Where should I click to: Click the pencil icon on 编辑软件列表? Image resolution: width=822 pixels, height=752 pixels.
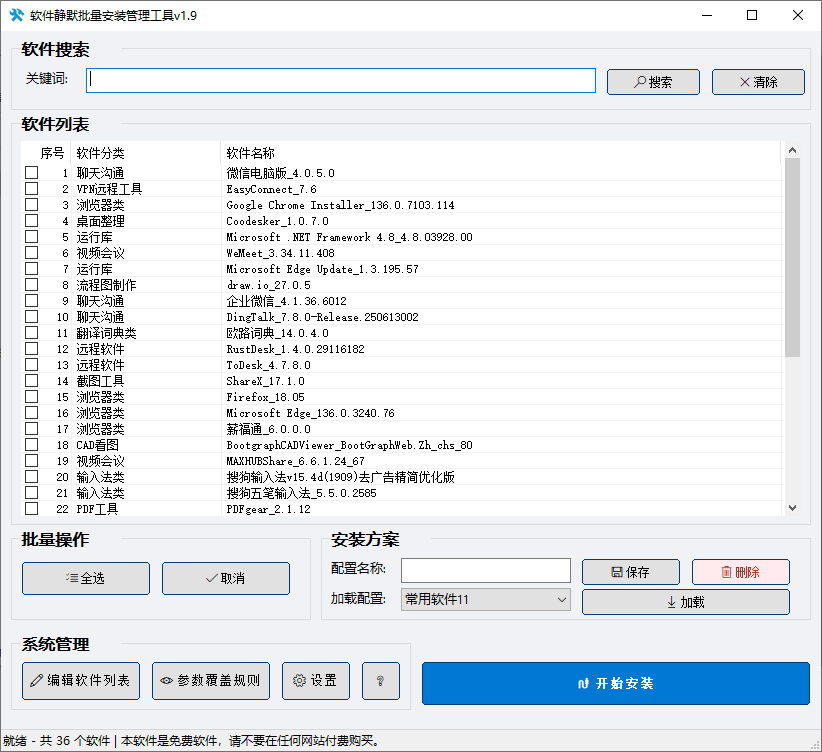coord(35,681)
